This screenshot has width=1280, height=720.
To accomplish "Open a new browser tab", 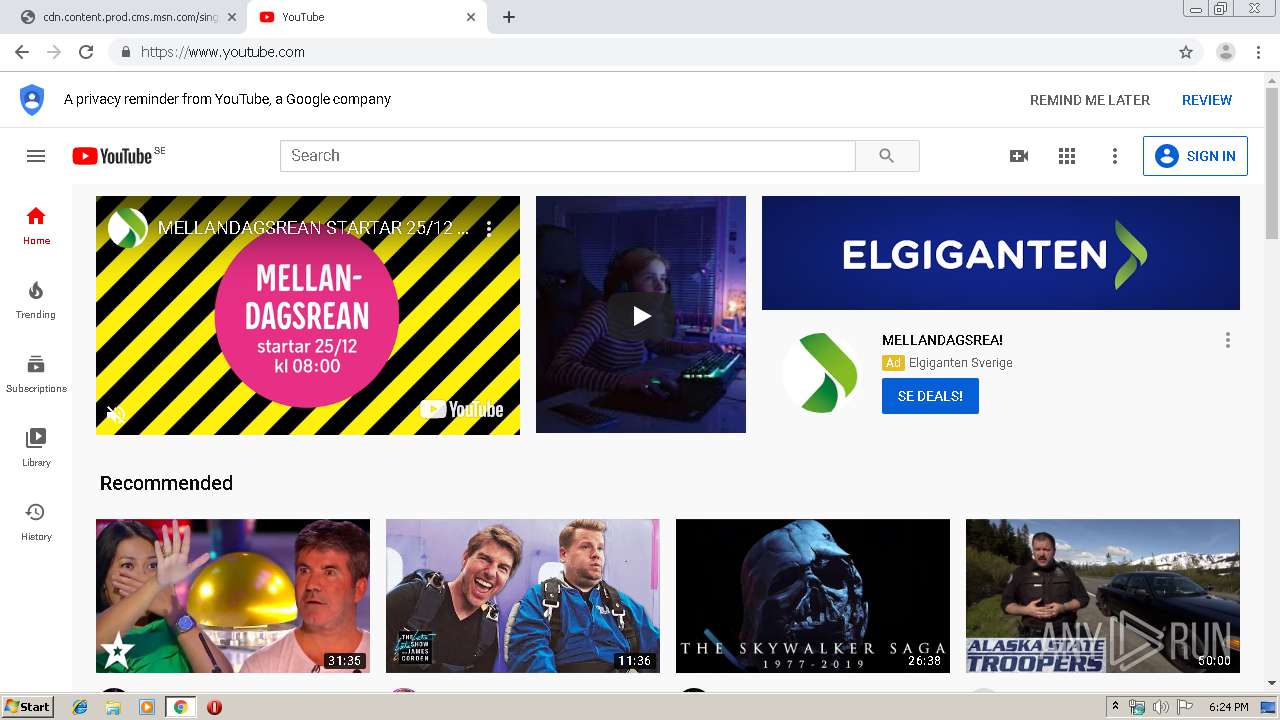I will click(508, 17).
